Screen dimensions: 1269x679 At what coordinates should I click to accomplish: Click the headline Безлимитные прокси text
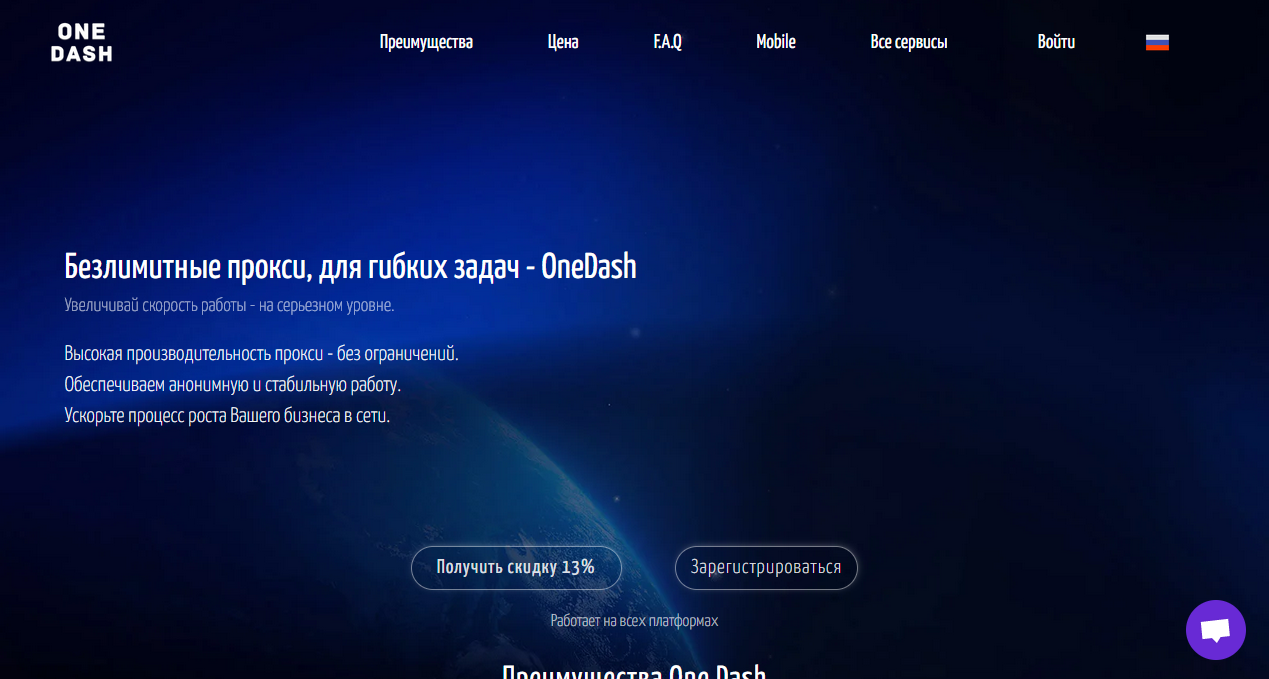point(350,267)
